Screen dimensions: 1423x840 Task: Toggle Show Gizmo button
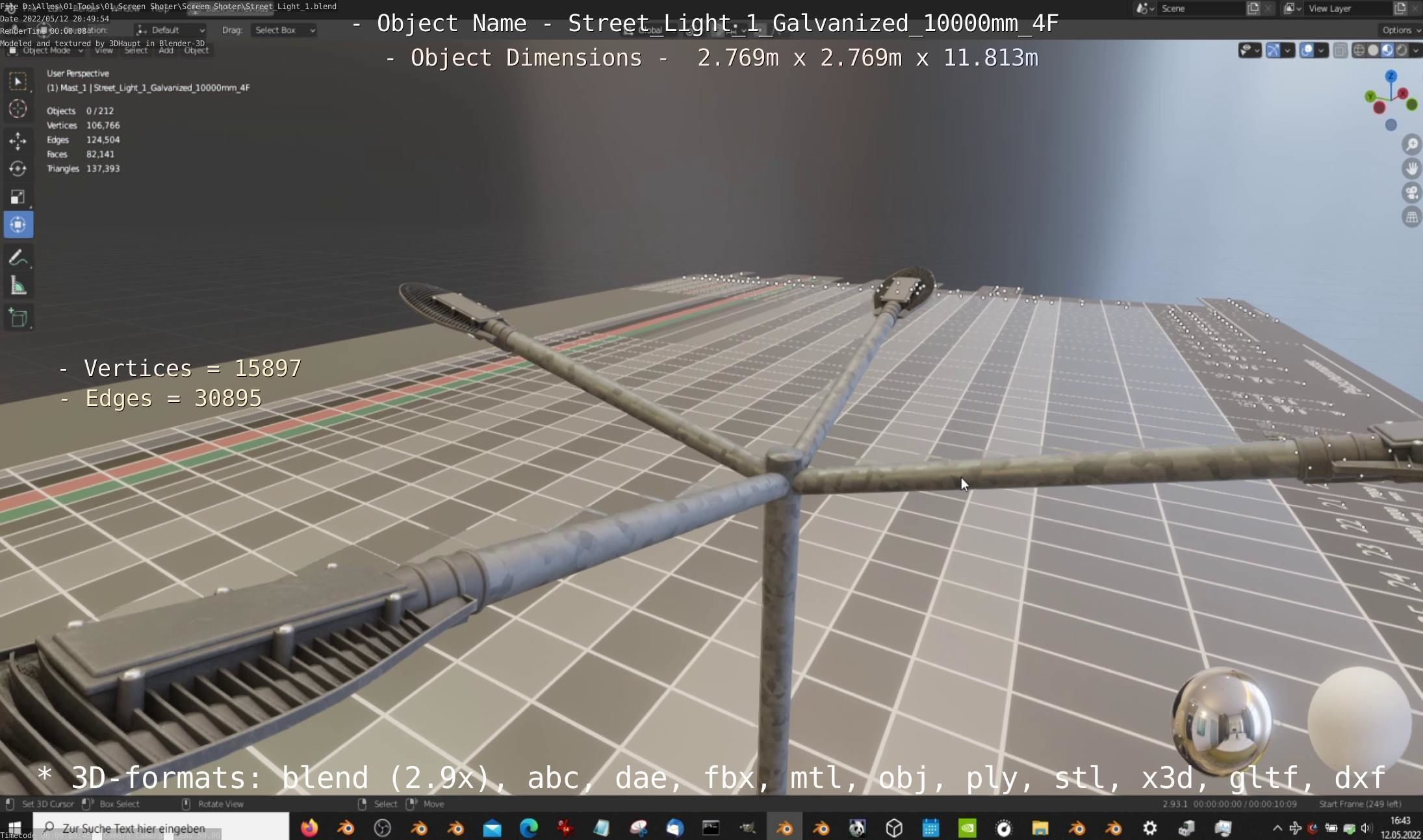pyautogui.click(x=1273, y=50)
